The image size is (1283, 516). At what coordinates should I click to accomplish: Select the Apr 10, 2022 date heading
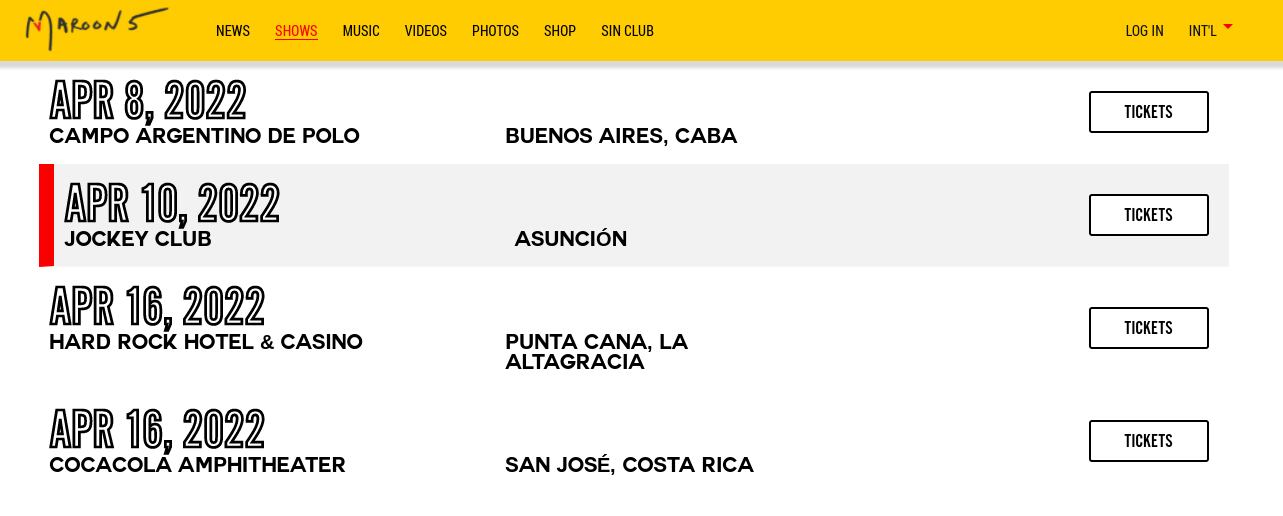point(172,204)
